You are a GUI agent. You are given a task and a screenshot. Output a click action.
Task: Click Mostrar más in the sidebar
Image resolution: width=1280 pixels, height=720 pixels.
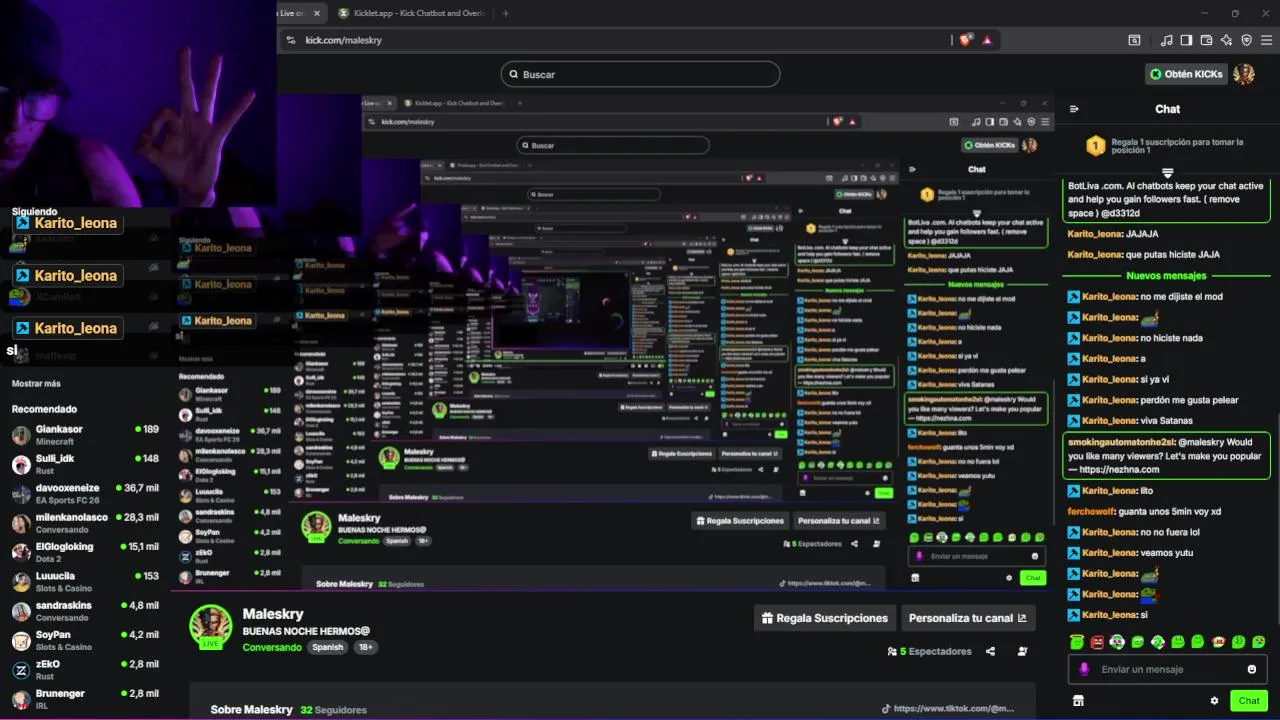click(x=36, y=384)
